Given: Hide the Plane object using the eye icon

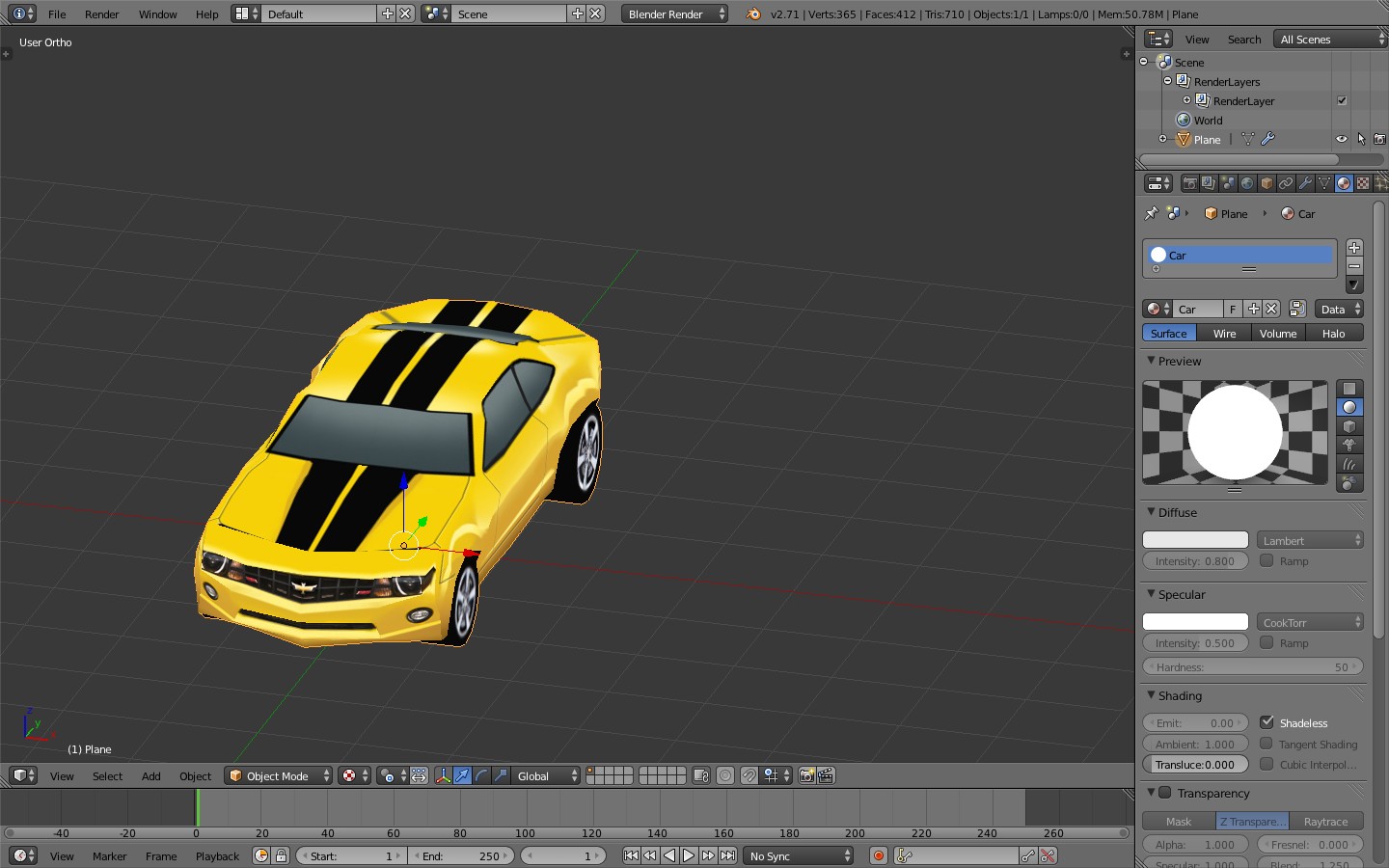Looking at the screenshot, I should click(x=1341, y=139).
